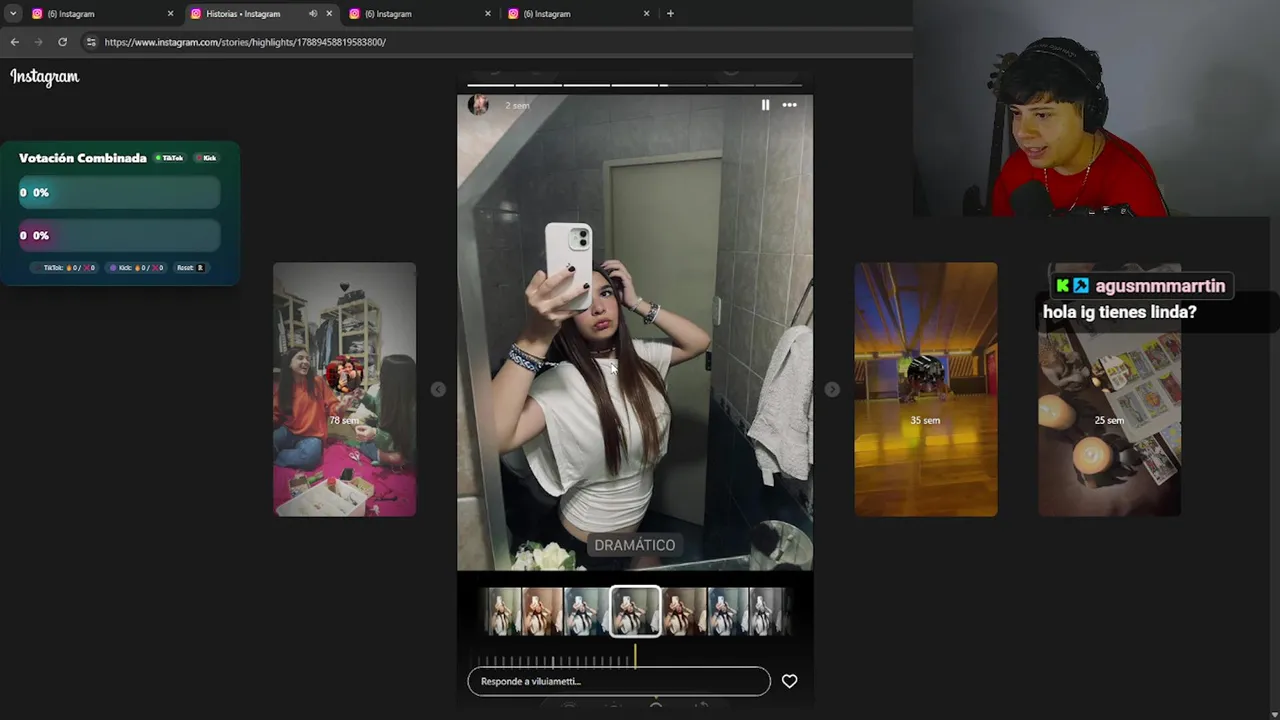Click the first voting bar showing 0 0%
Viewport: 1280px width, 720px height.
(x=119, y=193)
